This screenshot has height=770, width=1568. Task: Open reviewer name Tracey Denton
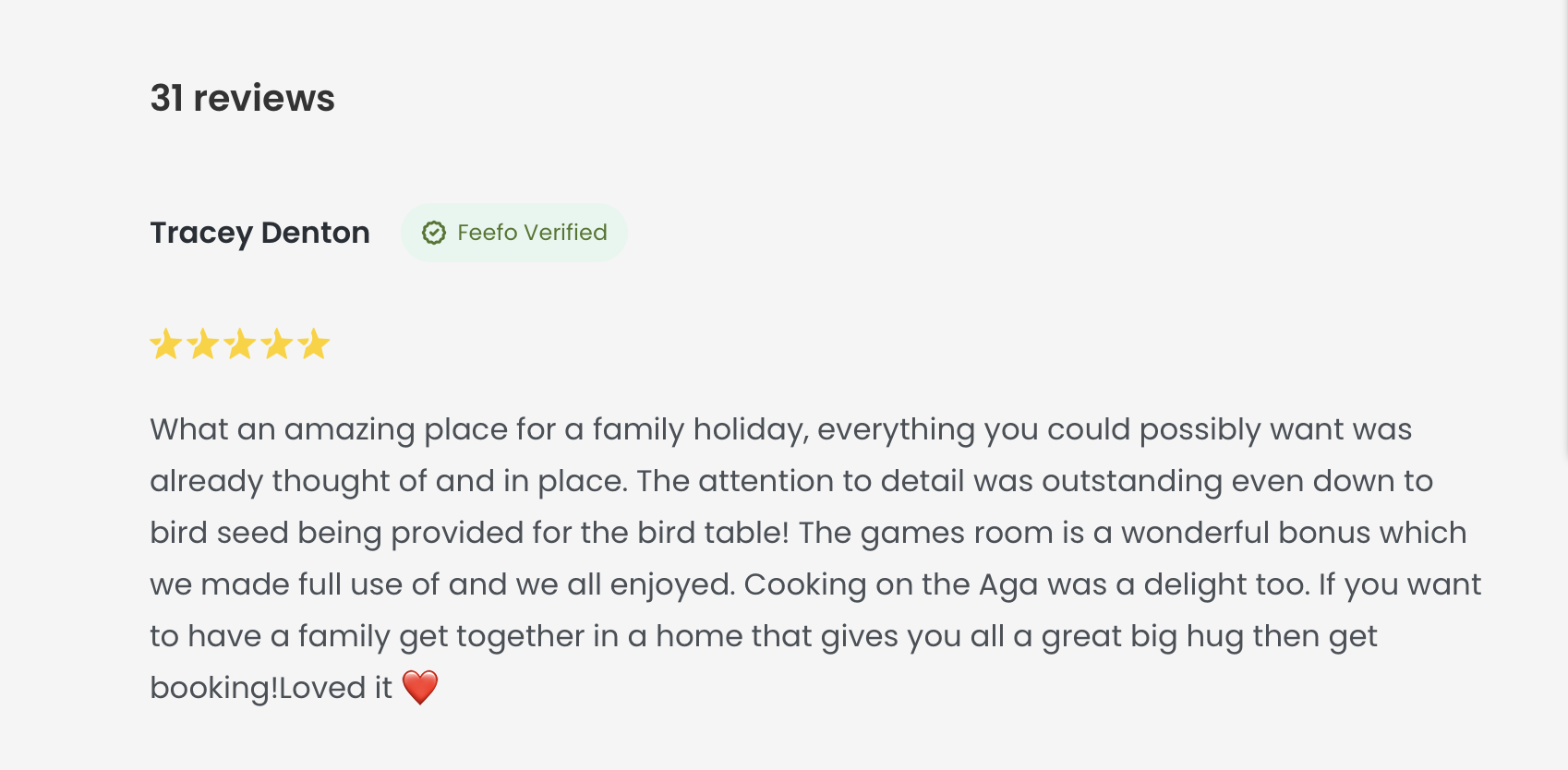coord(259,233)
